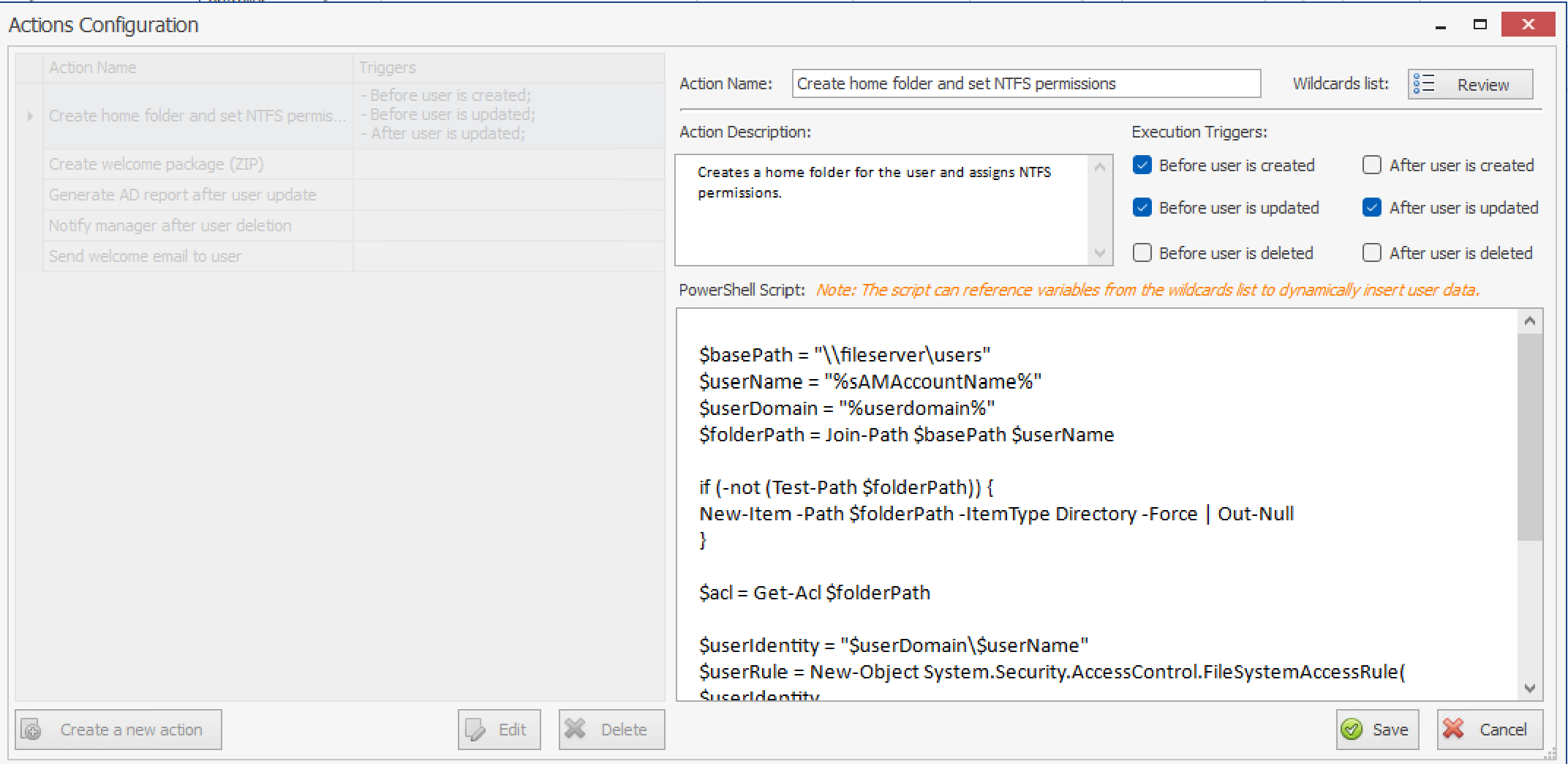Uncheck Before user is updated trigger
Viewport: 1568px width, 764px height.
pyautogui.click(x=1142, y=208)
